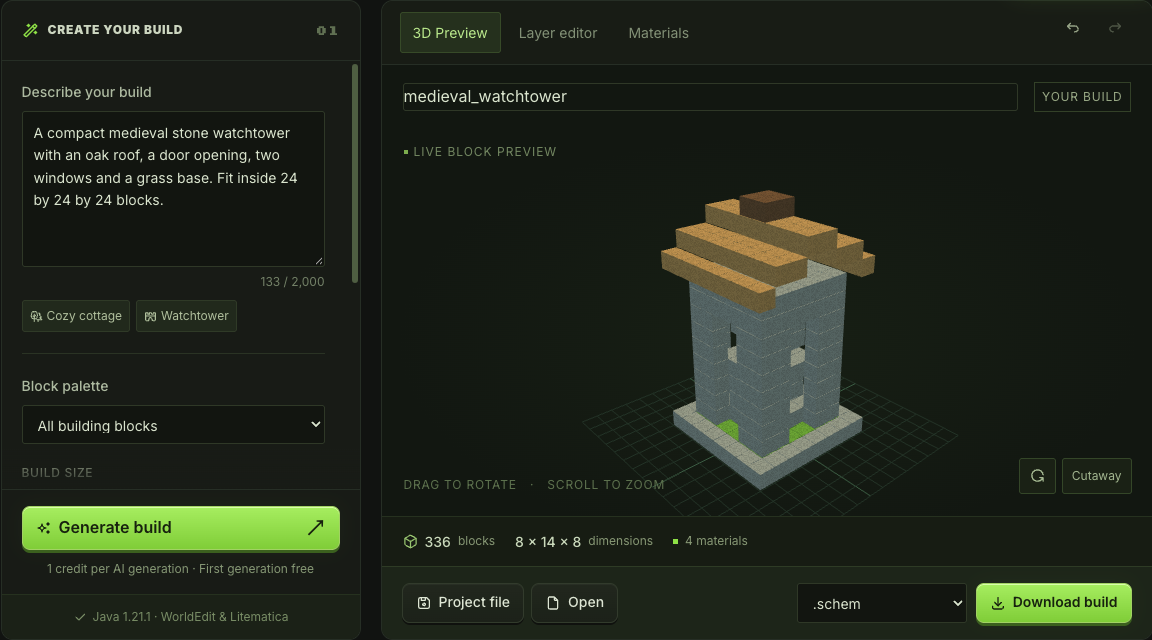The width and height of the screenshot is (1152, 640).
Task: Click the document icon on Open button
Action: pos(552,603)
